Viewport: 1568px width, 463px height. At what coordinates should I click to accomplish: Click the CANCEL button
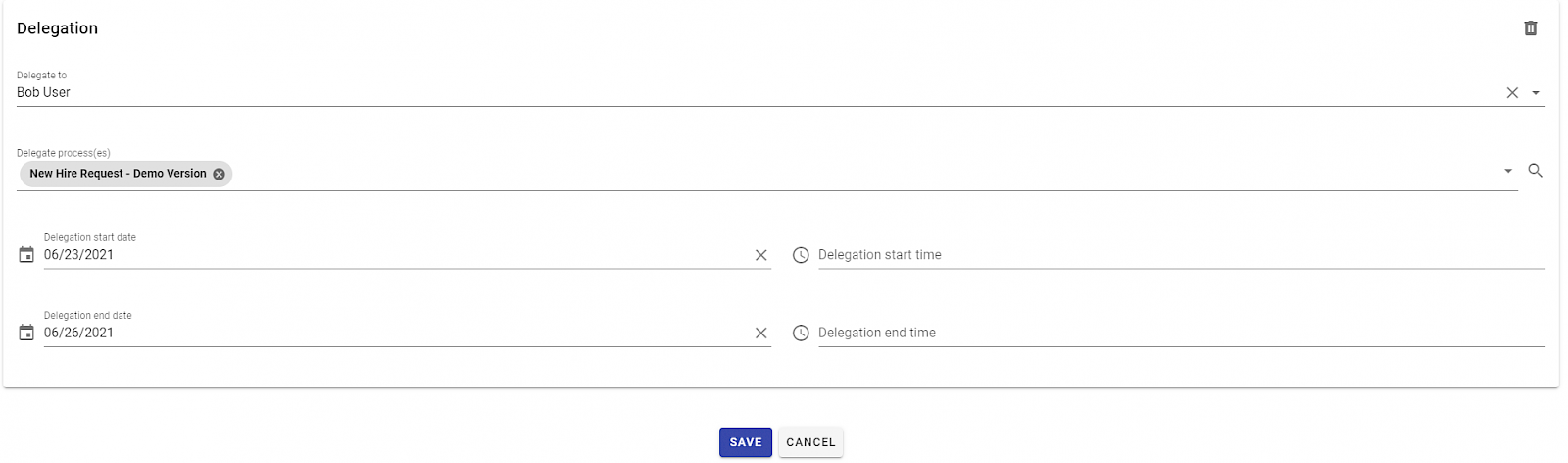[810, 442]
